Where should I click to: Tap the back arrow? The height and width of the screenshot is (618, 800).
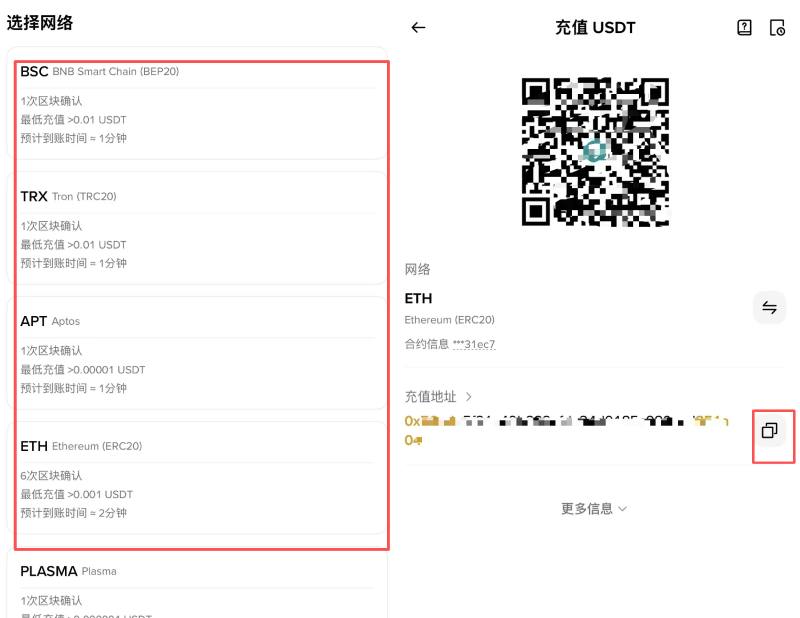[417, 28]
